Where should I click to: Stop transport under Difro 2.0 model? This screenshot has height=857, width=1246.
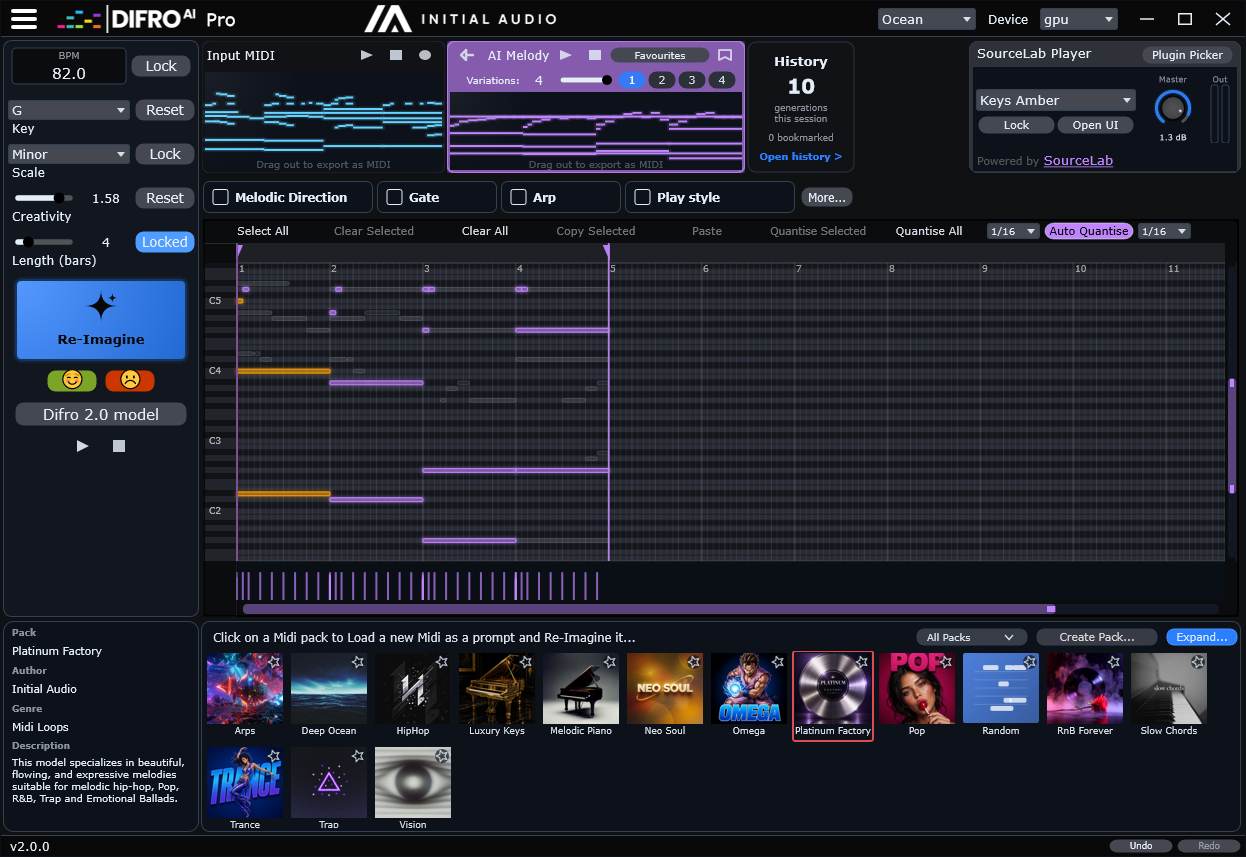(x=119, y=446)
